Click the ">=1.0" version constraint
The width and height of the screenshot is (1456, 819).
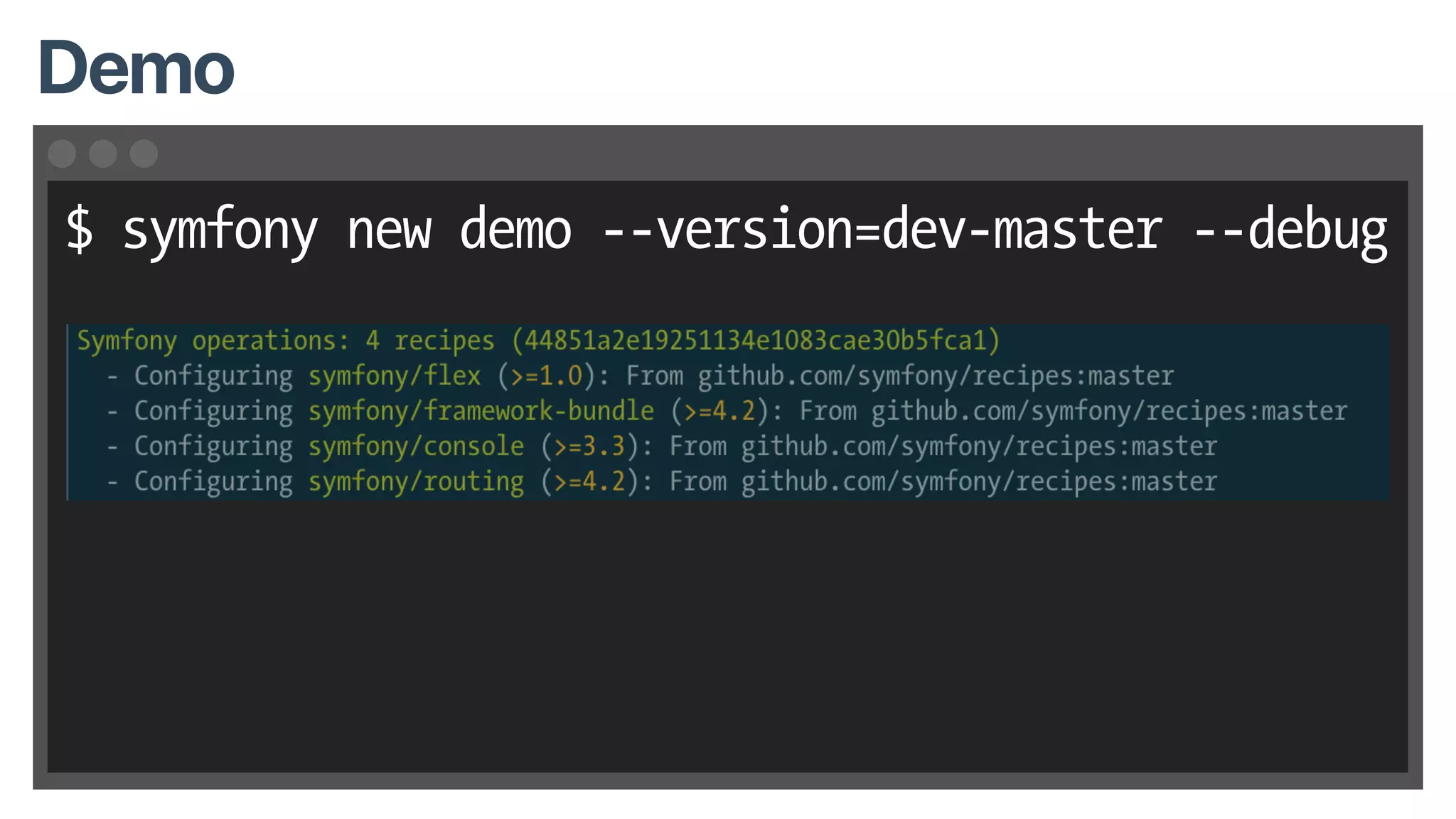[x=547, y=375]
